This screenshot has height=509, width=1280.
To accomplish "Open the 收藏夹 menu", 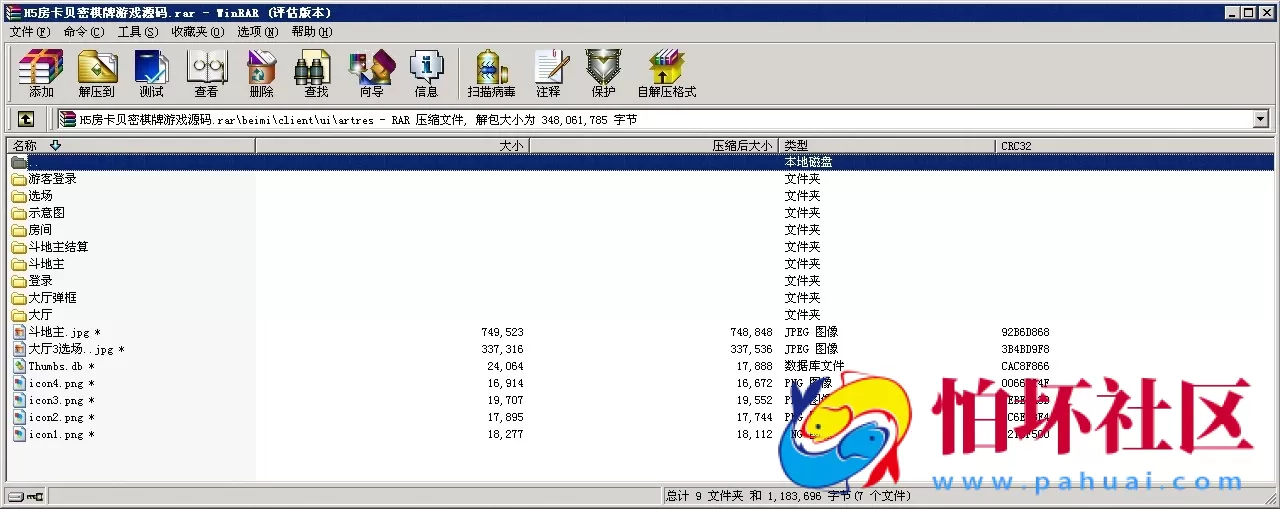I will click(197, 32).
